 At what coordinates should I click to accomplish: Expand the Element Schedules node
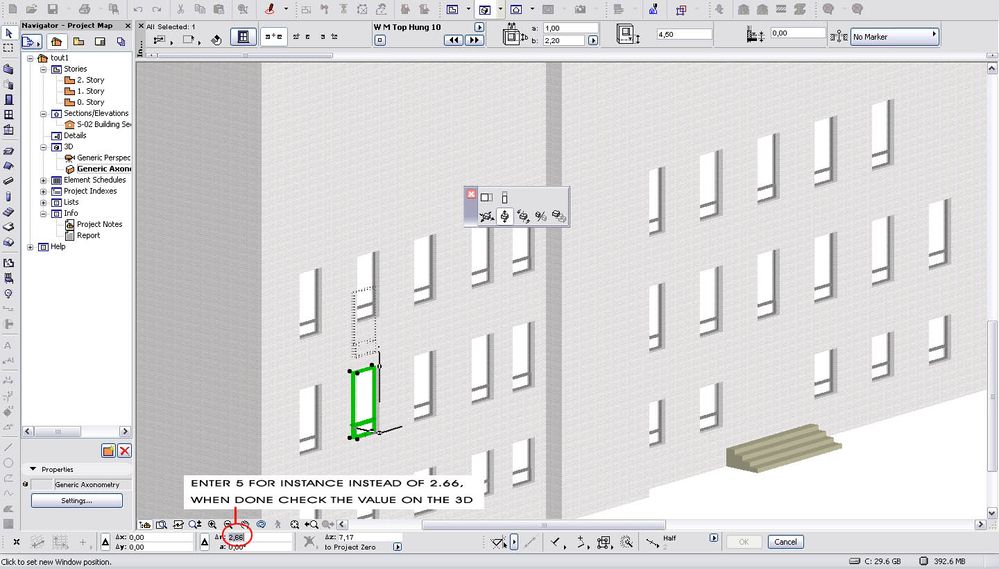(43, 180)
